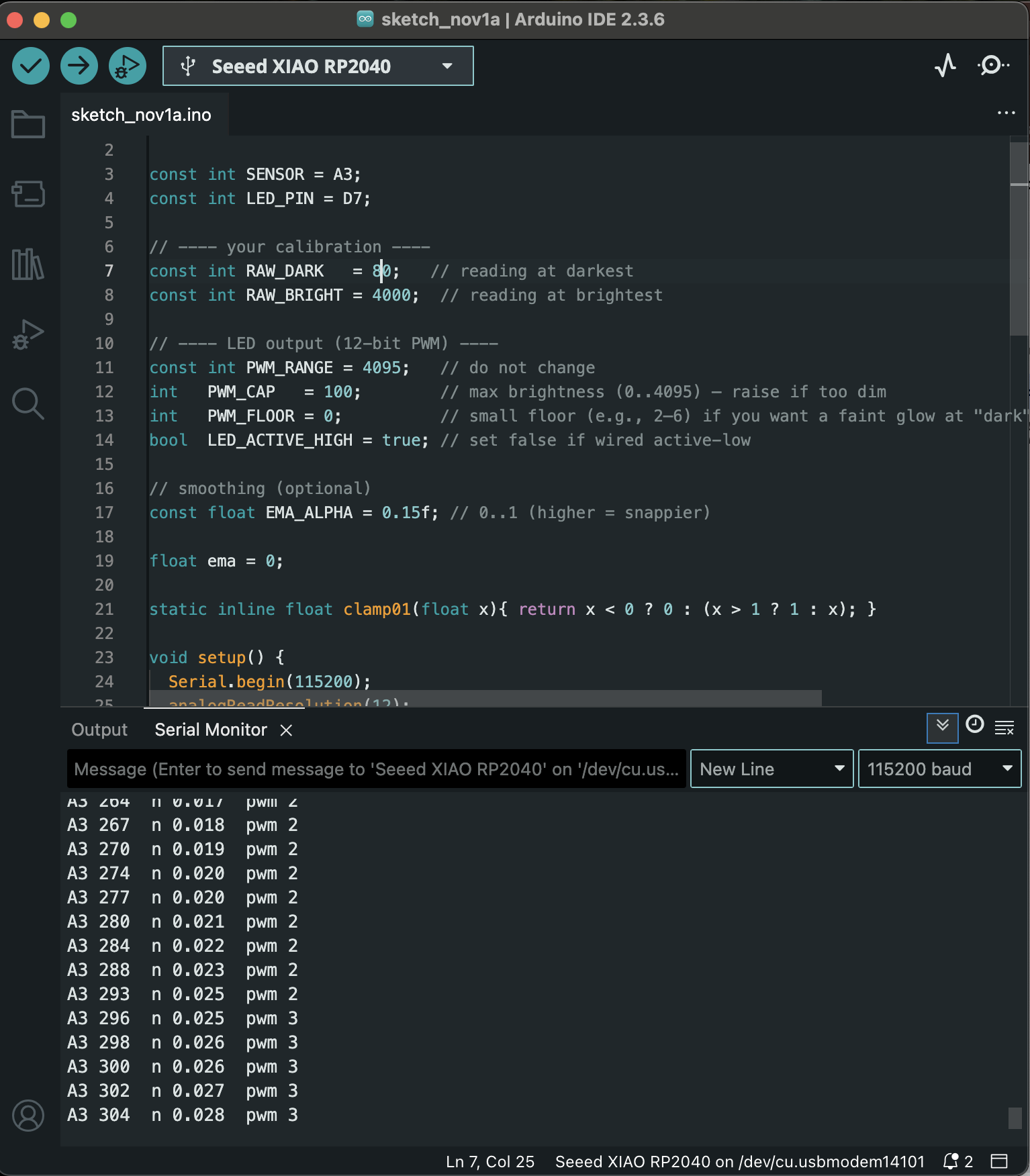Open the Library Manager sidebar icon
This screenshot has width=1030, height=1176.
28,264
